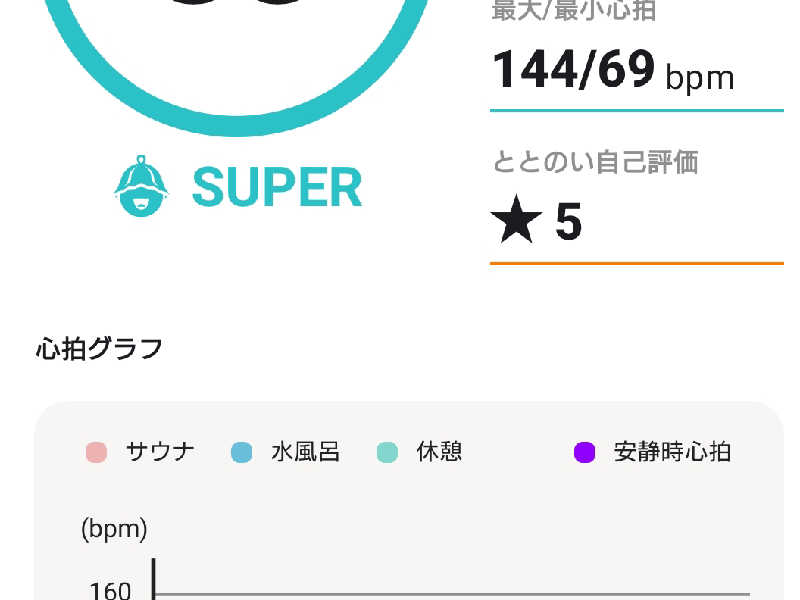800x600 pixels.
Task: Select the blue 水風呂 legend dot
Action: [241, 452]
